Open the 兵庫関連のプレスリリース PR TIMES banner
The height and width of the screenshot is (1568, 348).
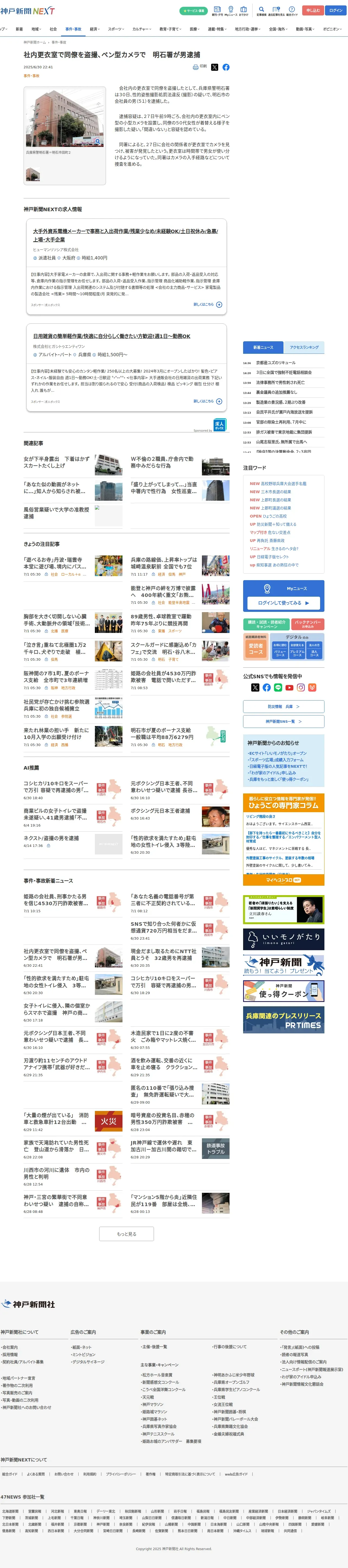click(283, 1020)
